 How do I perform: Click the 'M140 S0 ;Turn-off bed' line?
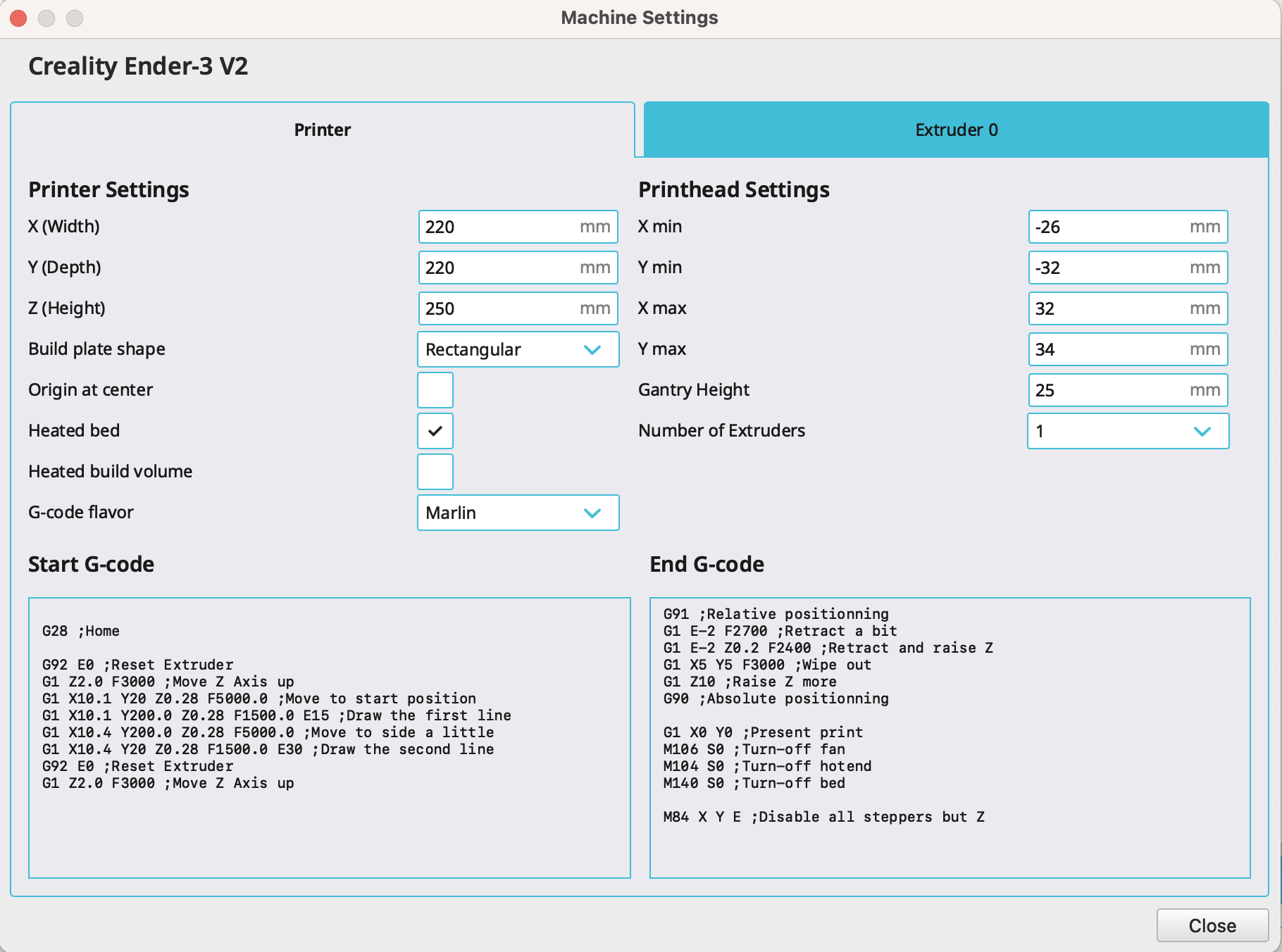[x=754, y=783]
